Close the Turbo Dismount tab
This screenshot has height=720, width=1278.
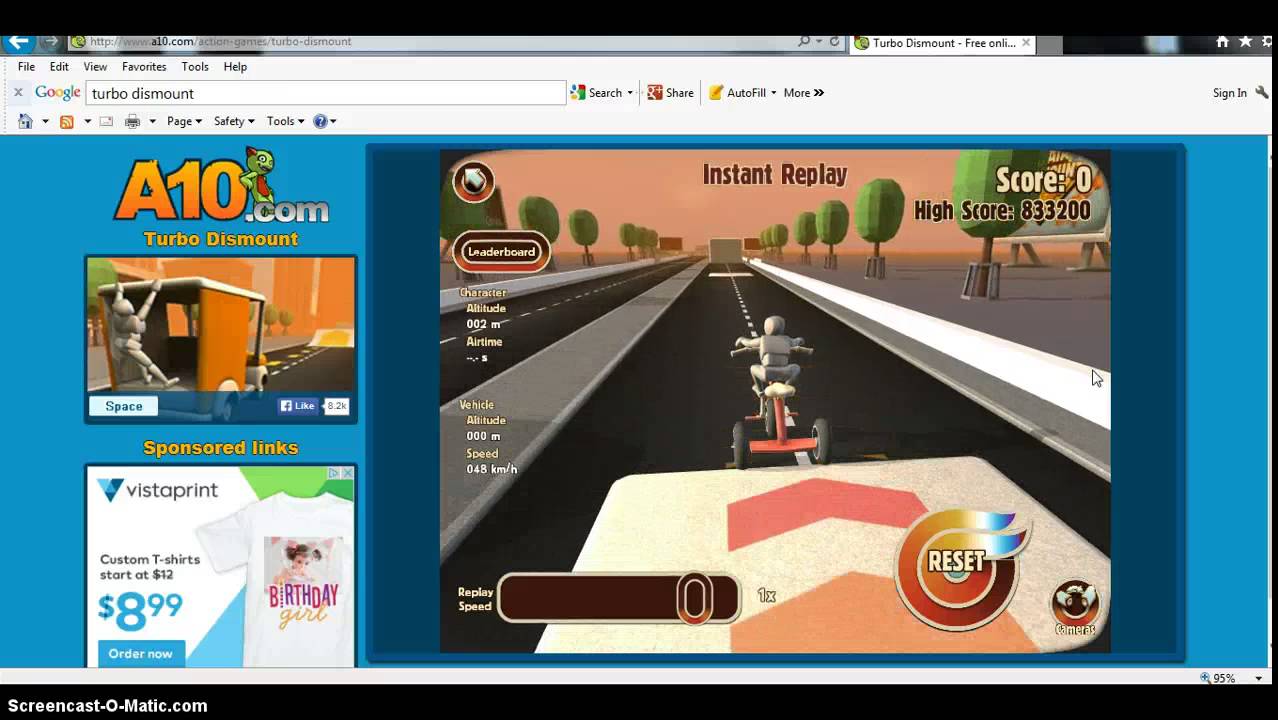[1026, 43]
